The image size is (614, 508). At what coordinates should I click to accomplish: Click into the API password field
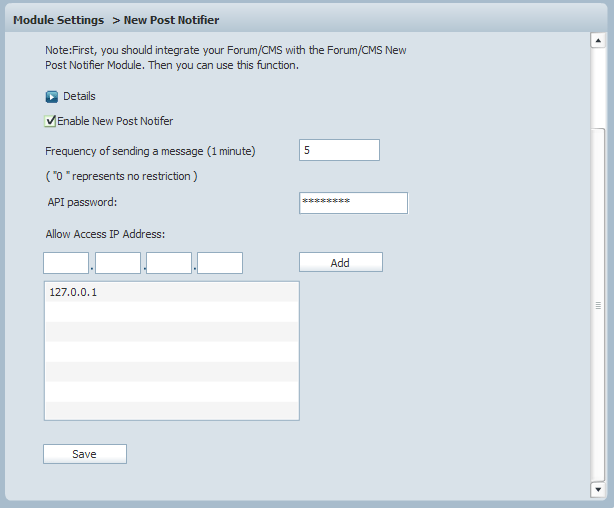click(x=353, y=203)
